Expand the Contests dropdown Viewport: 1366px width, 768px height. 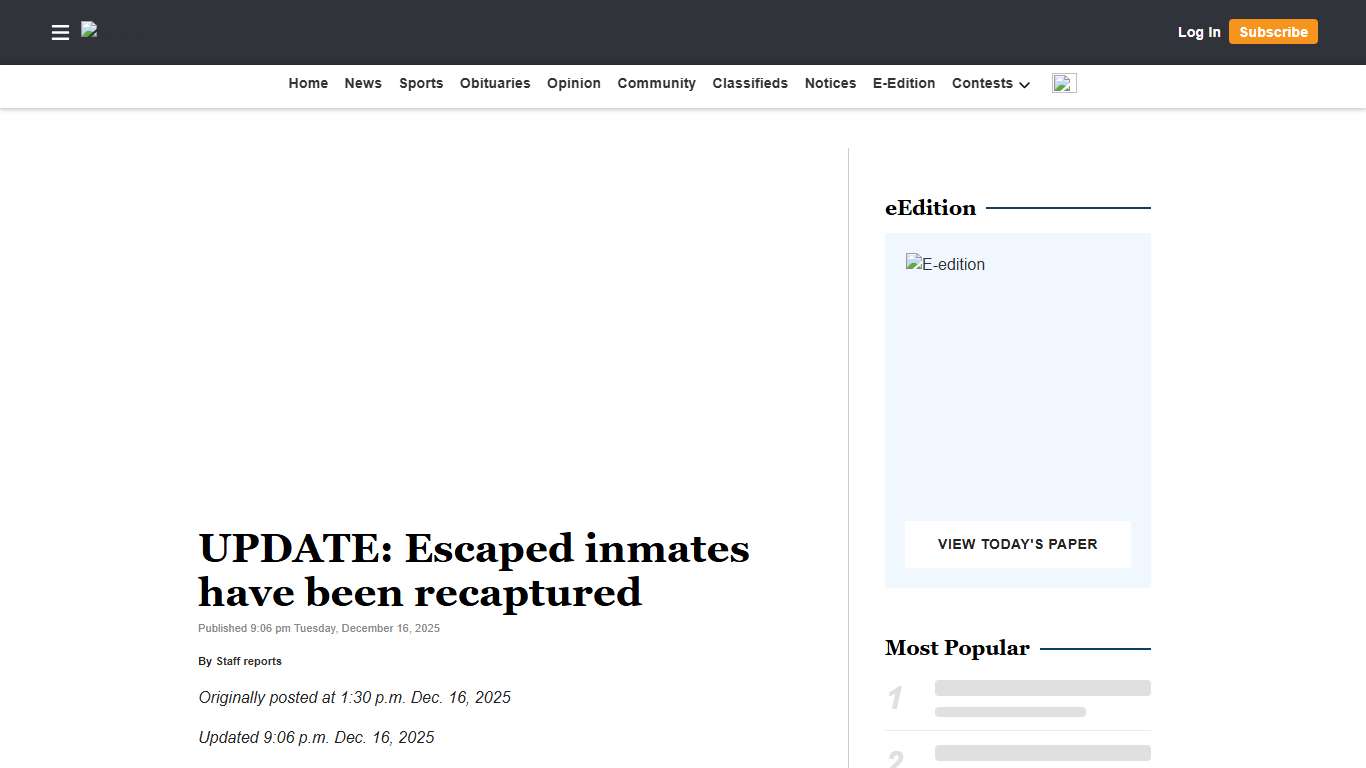click(990, 84)
